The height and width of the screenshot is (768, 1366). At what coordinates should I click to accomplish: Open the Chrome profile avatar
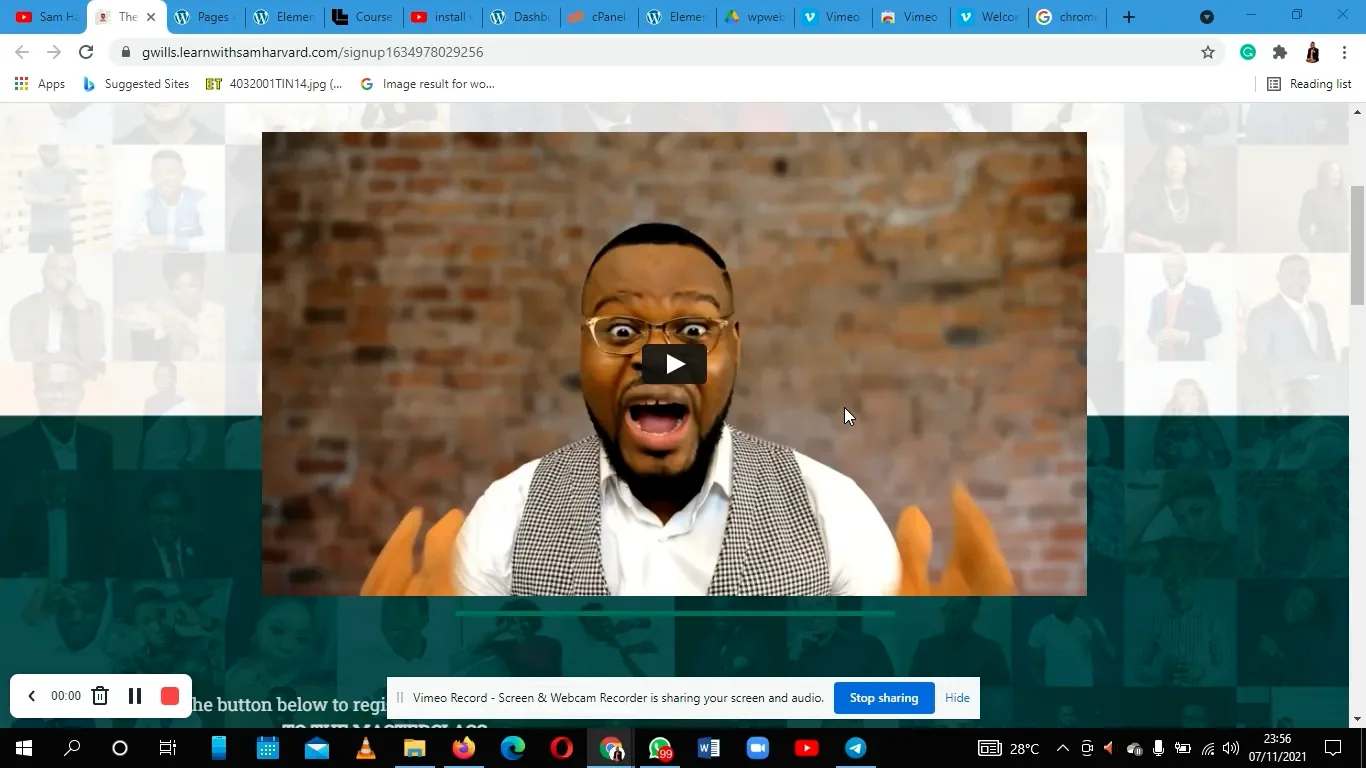[x=1313, y=52]
